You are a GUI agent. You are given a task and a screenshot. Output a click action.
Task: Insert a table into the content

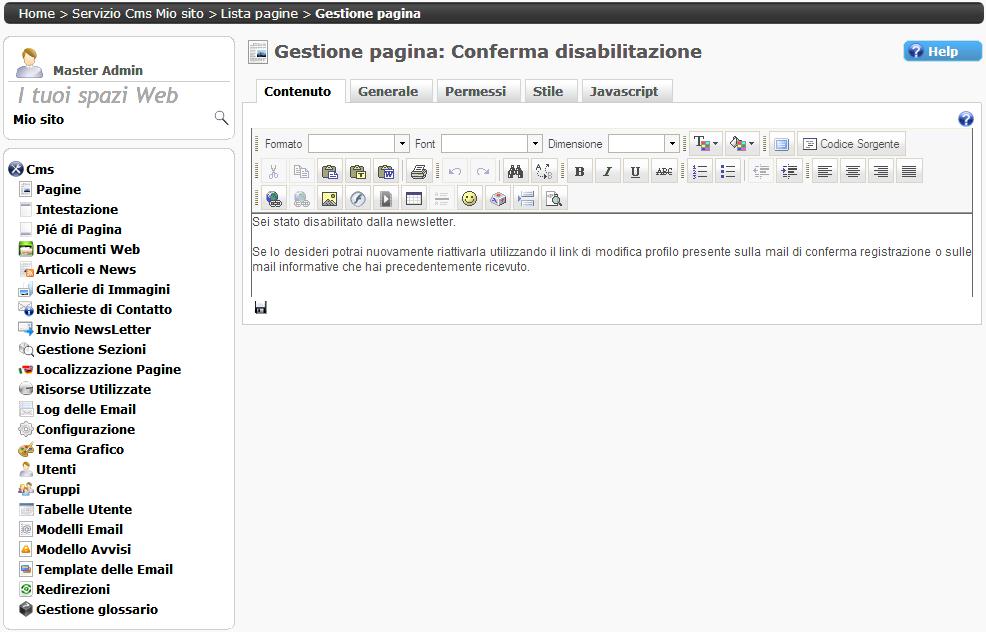click(413, 199)
